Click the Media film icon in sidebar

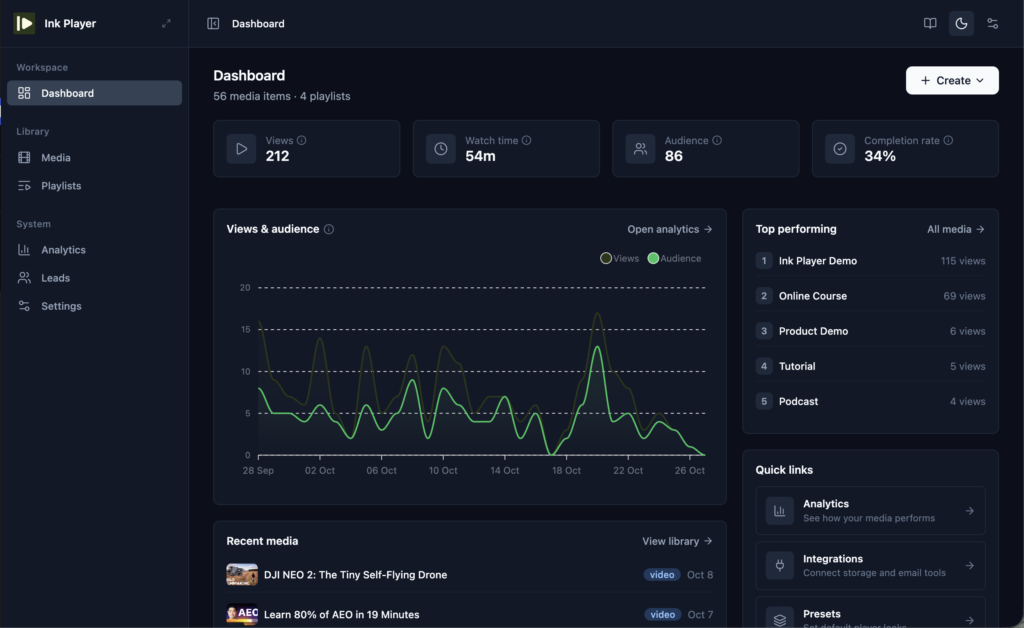[x=24, y=157]
